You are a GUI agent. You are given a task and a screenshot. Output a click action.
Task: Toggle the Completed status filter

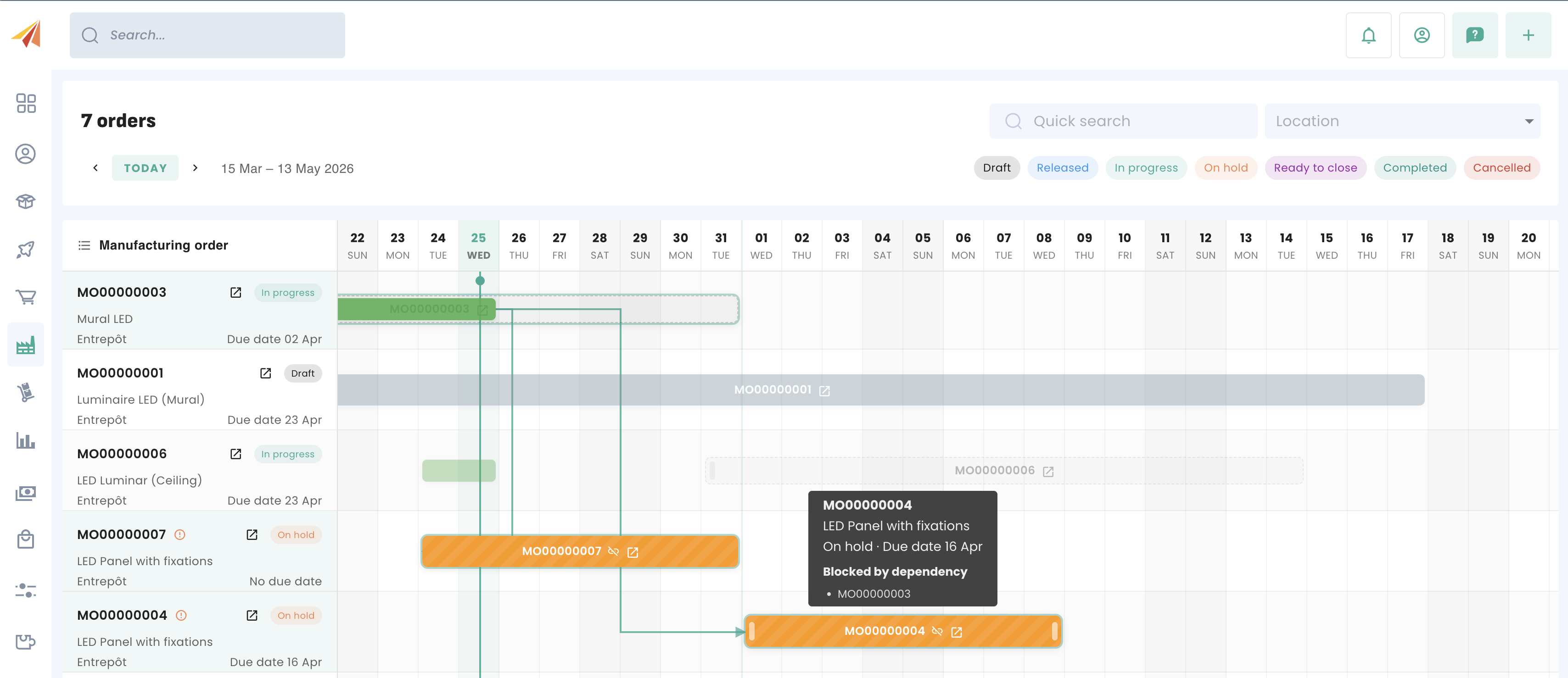pos(1414,168)
